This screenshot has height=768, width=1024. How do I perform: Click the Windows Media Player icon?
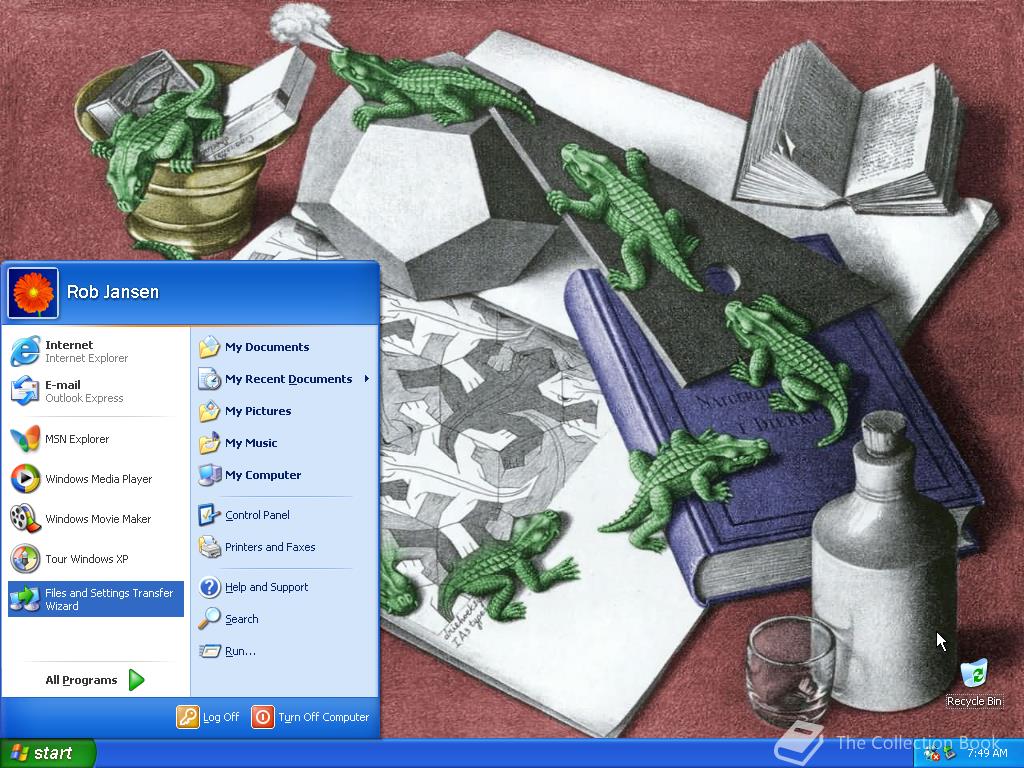[x=25, y=479]
